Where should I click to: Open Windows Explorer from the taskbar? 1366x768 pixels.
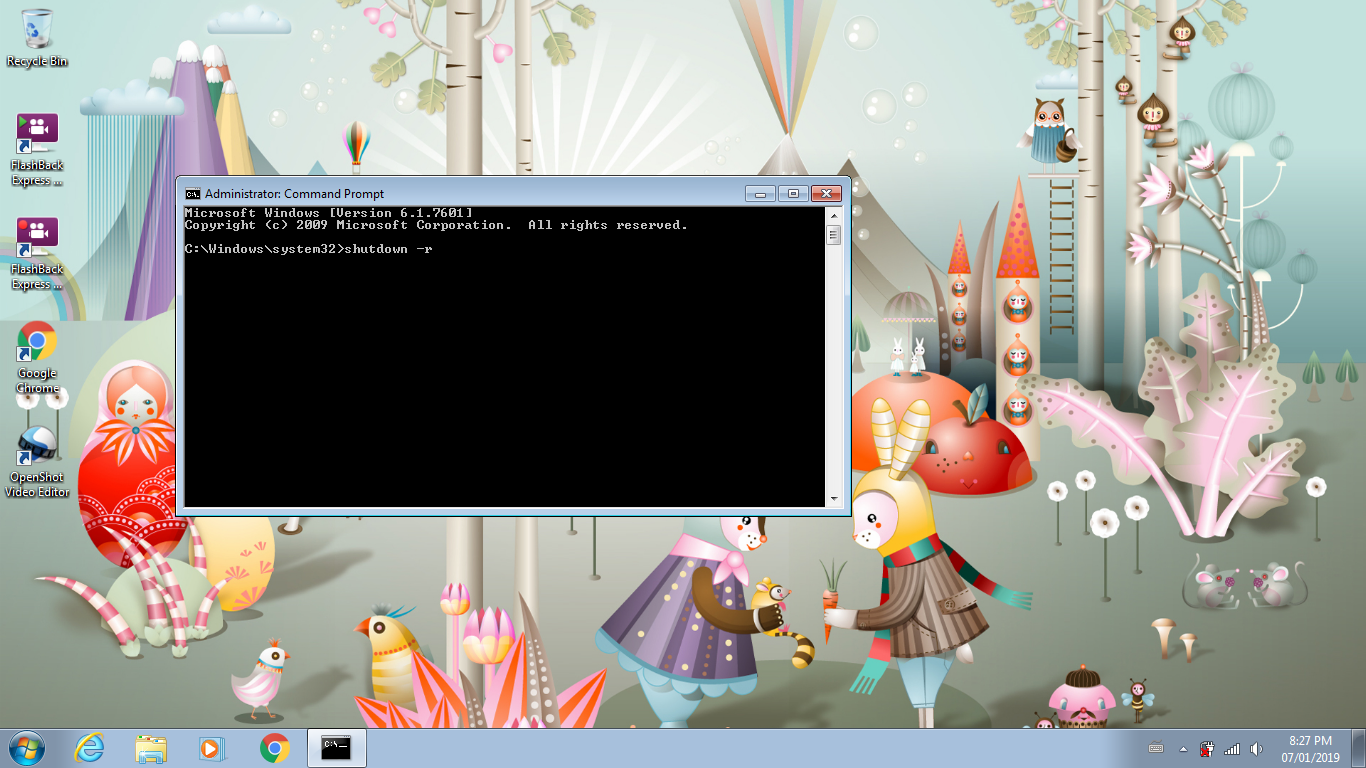[150, 748]
